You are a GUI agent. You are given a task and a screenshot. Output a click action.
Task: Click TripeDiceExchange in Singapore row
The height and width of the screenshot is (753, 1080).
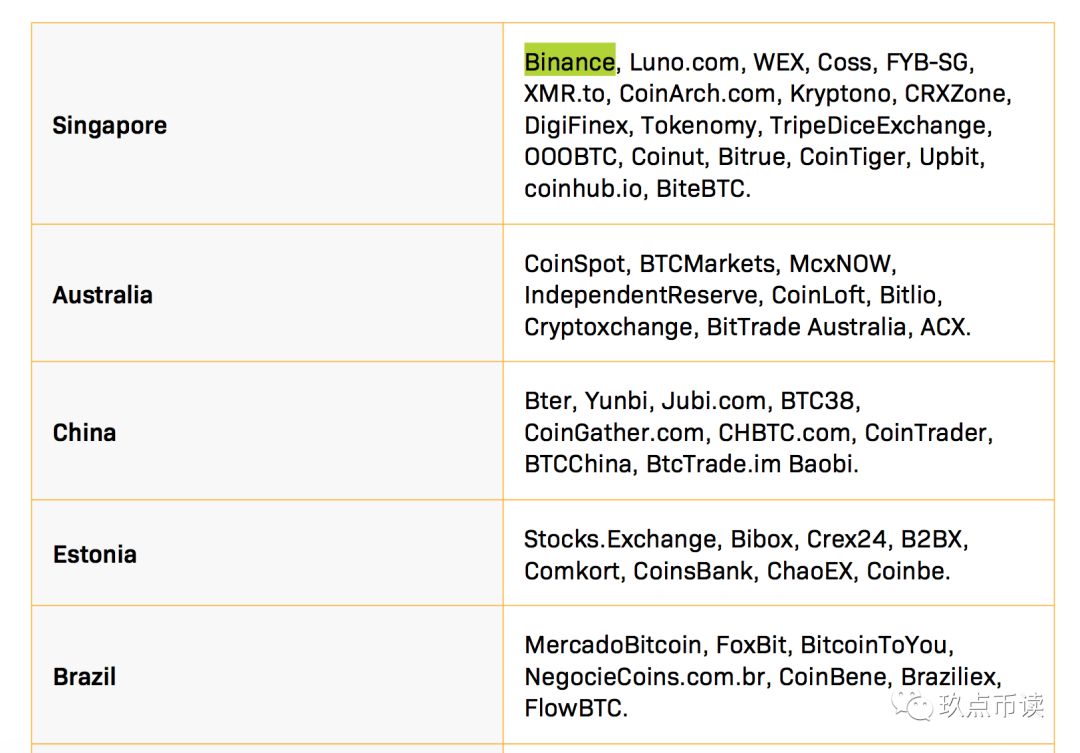coord(878,125)
